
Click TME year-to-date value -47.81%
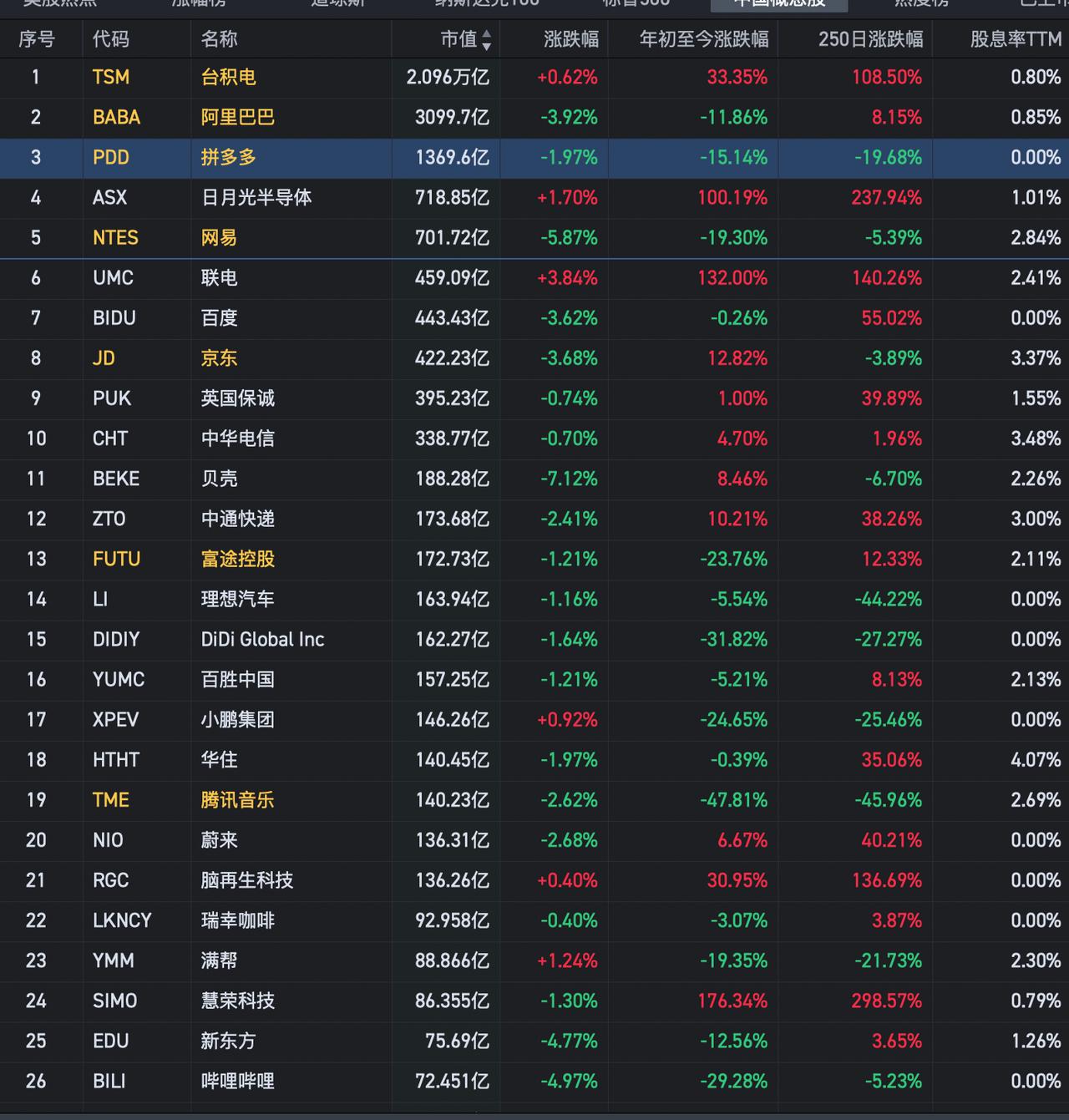click(733, 799)
